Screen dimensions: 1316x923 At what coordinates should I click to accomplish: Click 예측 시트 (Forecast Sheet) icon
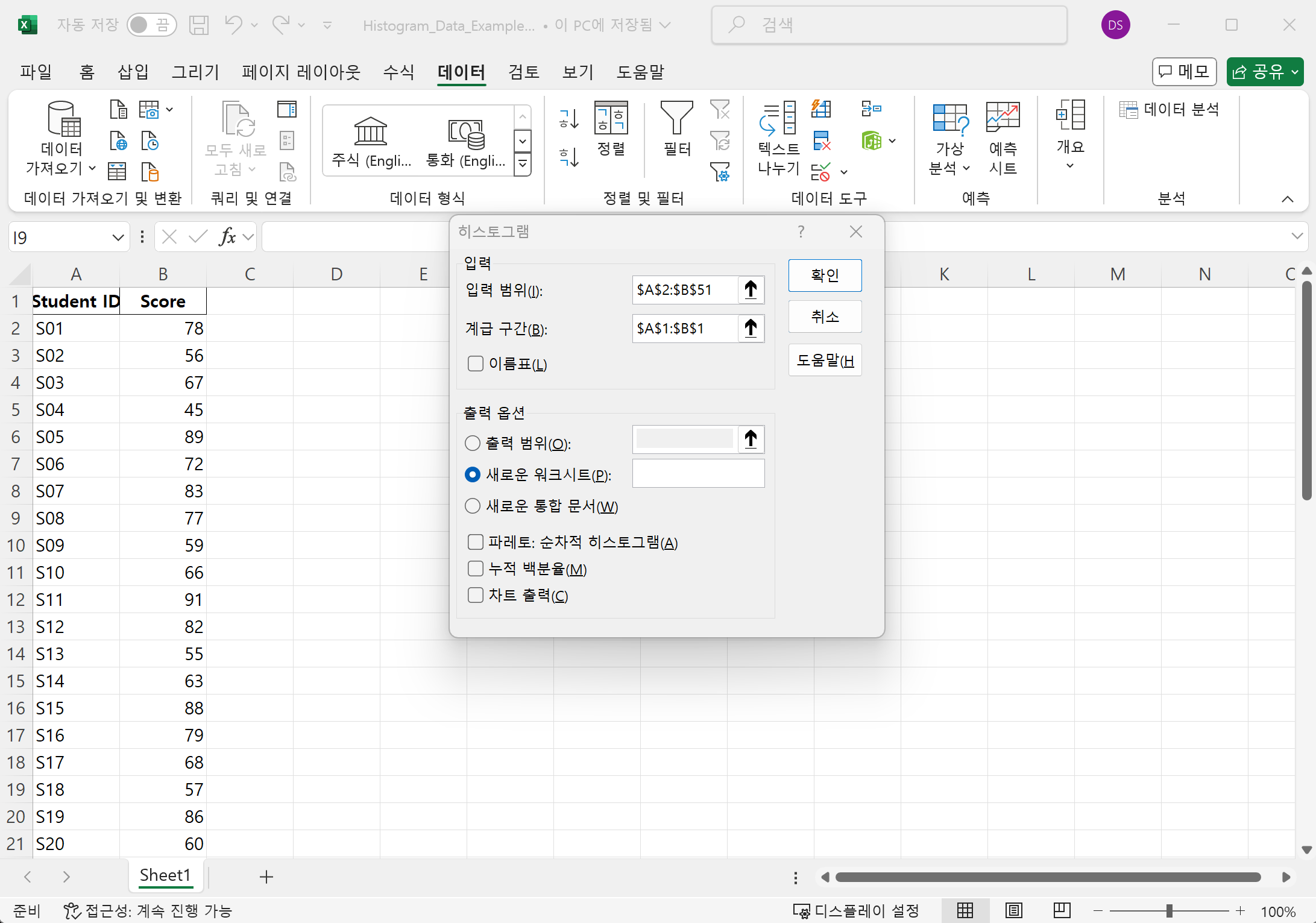tap(1003, 118)
